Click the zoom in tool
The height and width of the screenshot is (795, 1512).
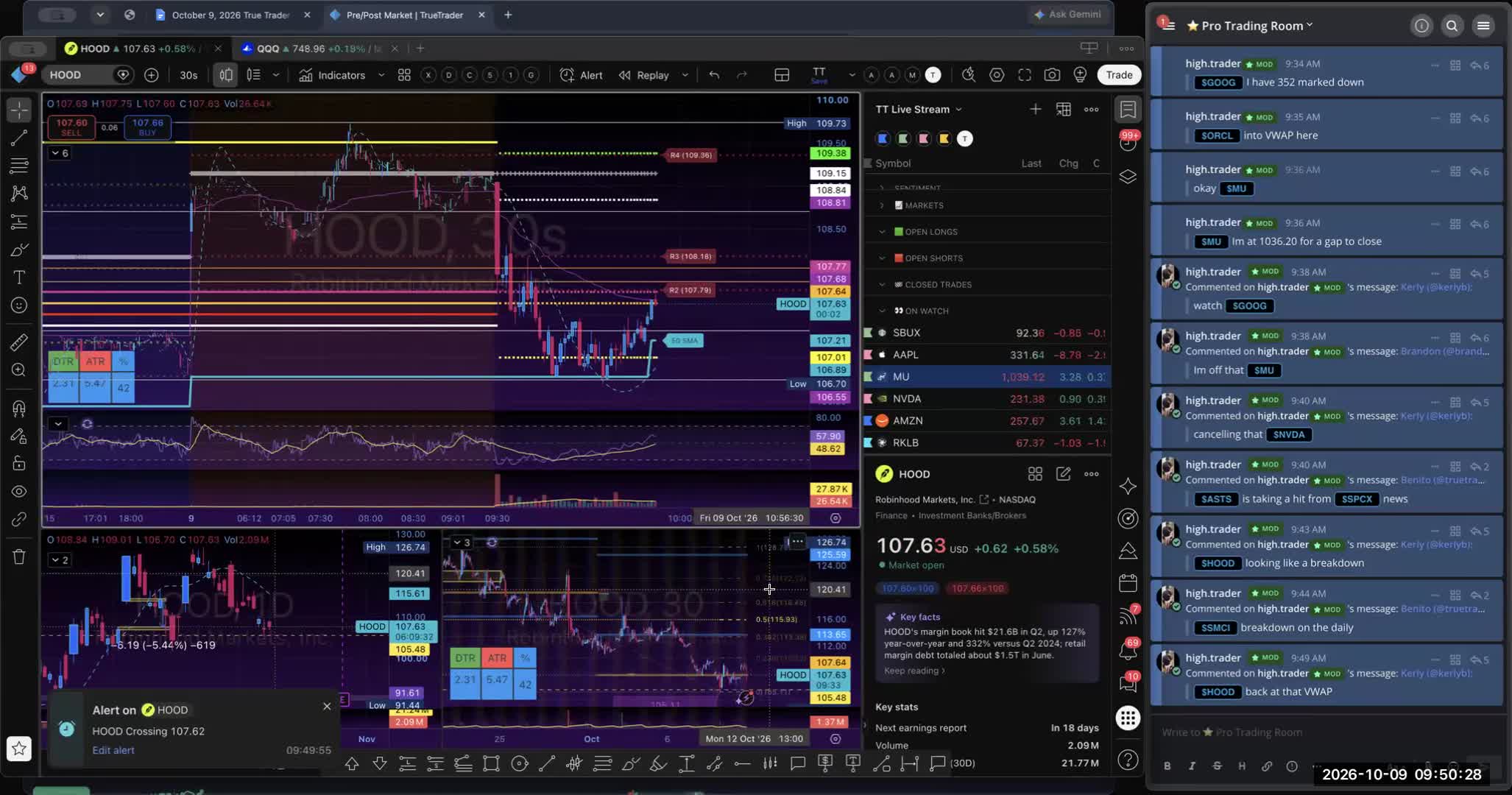tap(19, 370)
